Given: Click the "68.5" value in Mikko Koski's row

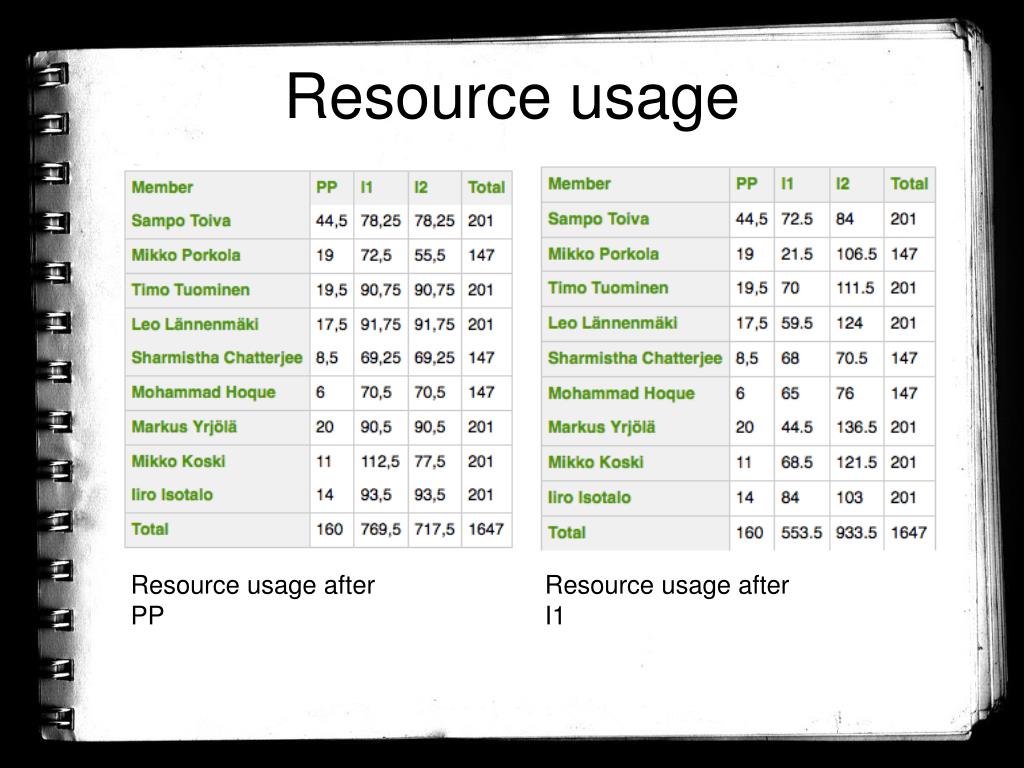Looking at the screenshot, I should 797,463.
